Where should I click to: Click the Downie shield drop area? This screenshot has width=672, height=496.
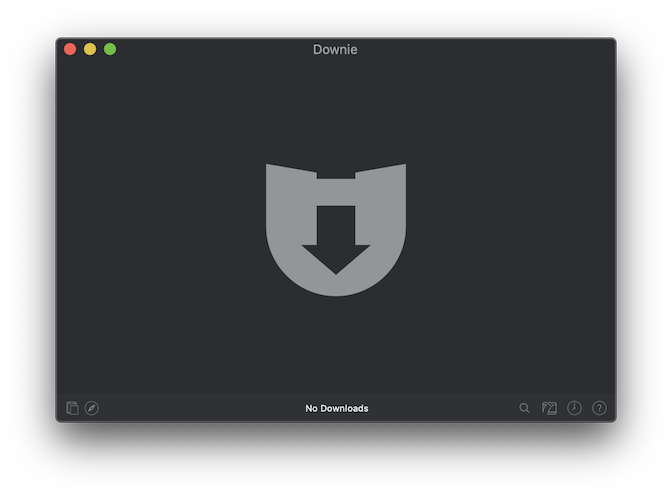[x=336, y=229]
